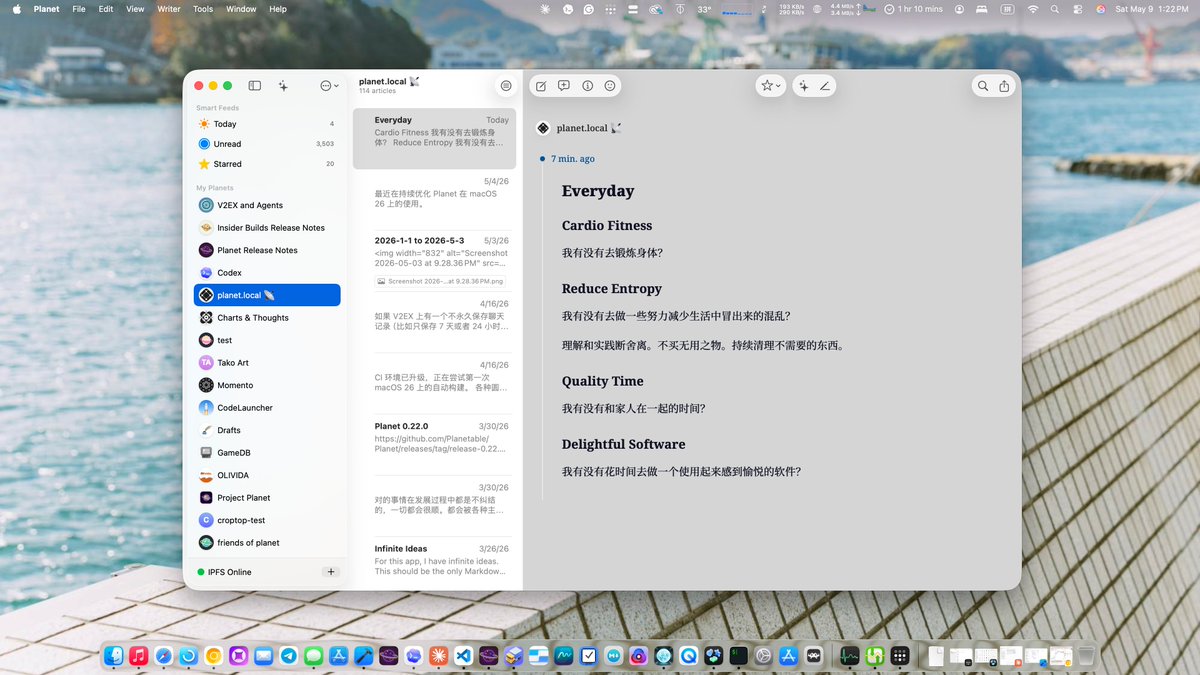Open Activity Monitor from the Dock

coord(849,655)
